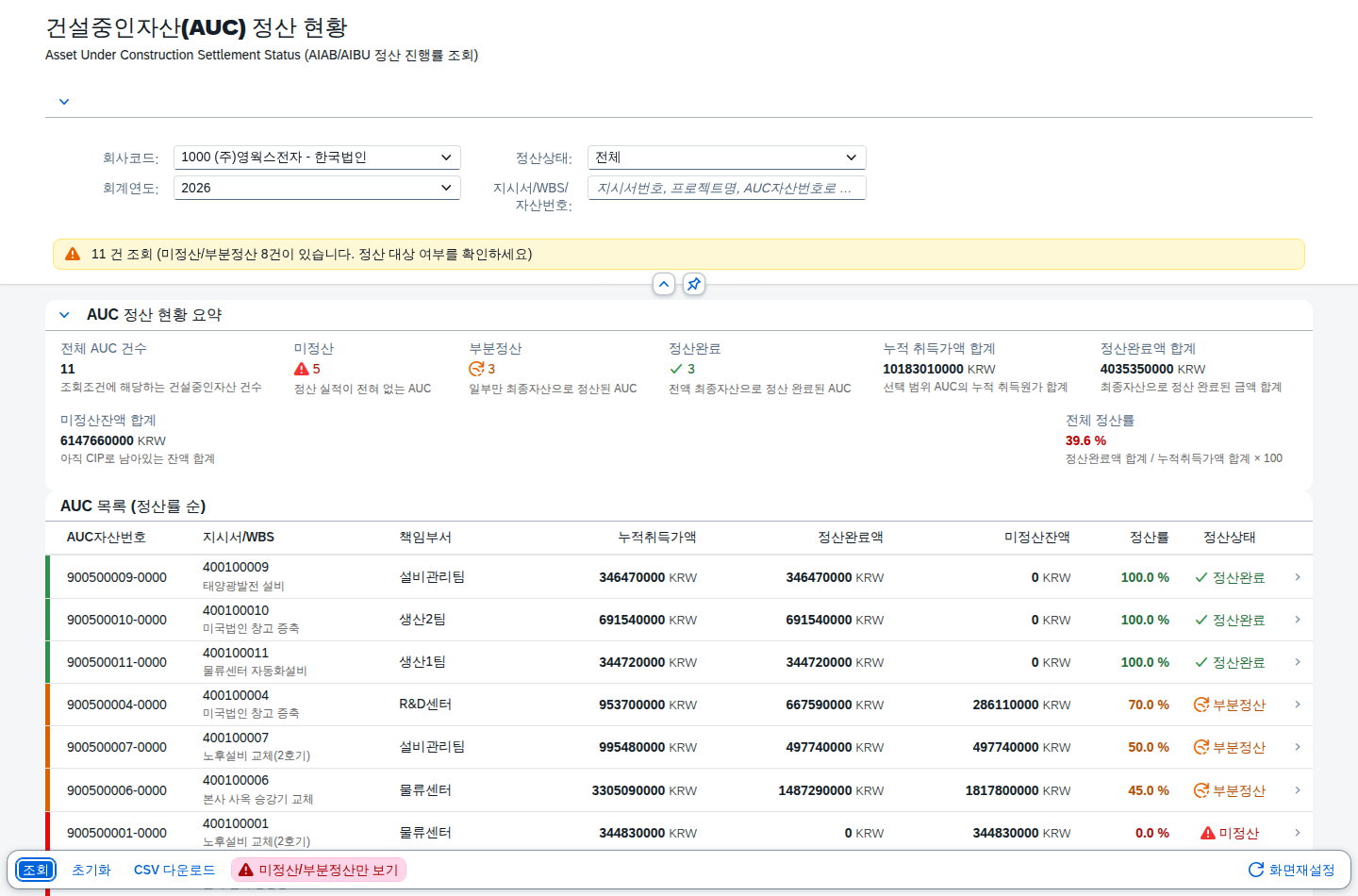Screen dimensions: 1358x896
Task: Click 태양광발전 설비 description text
Action: 243,586
